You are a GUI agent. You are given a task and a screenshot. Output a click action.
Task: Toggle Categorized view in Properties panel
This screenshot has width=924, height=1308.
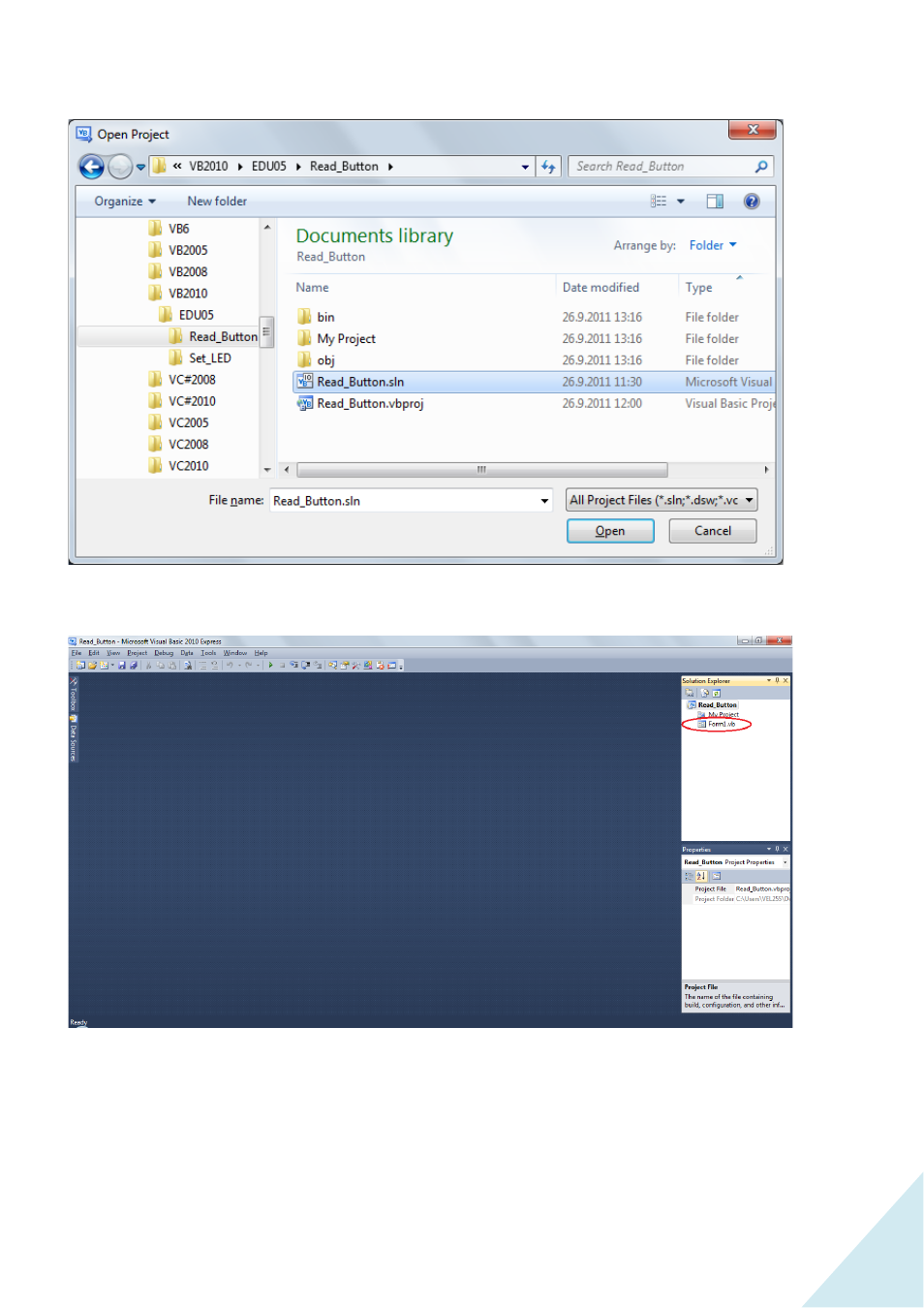tap(689, 876)
